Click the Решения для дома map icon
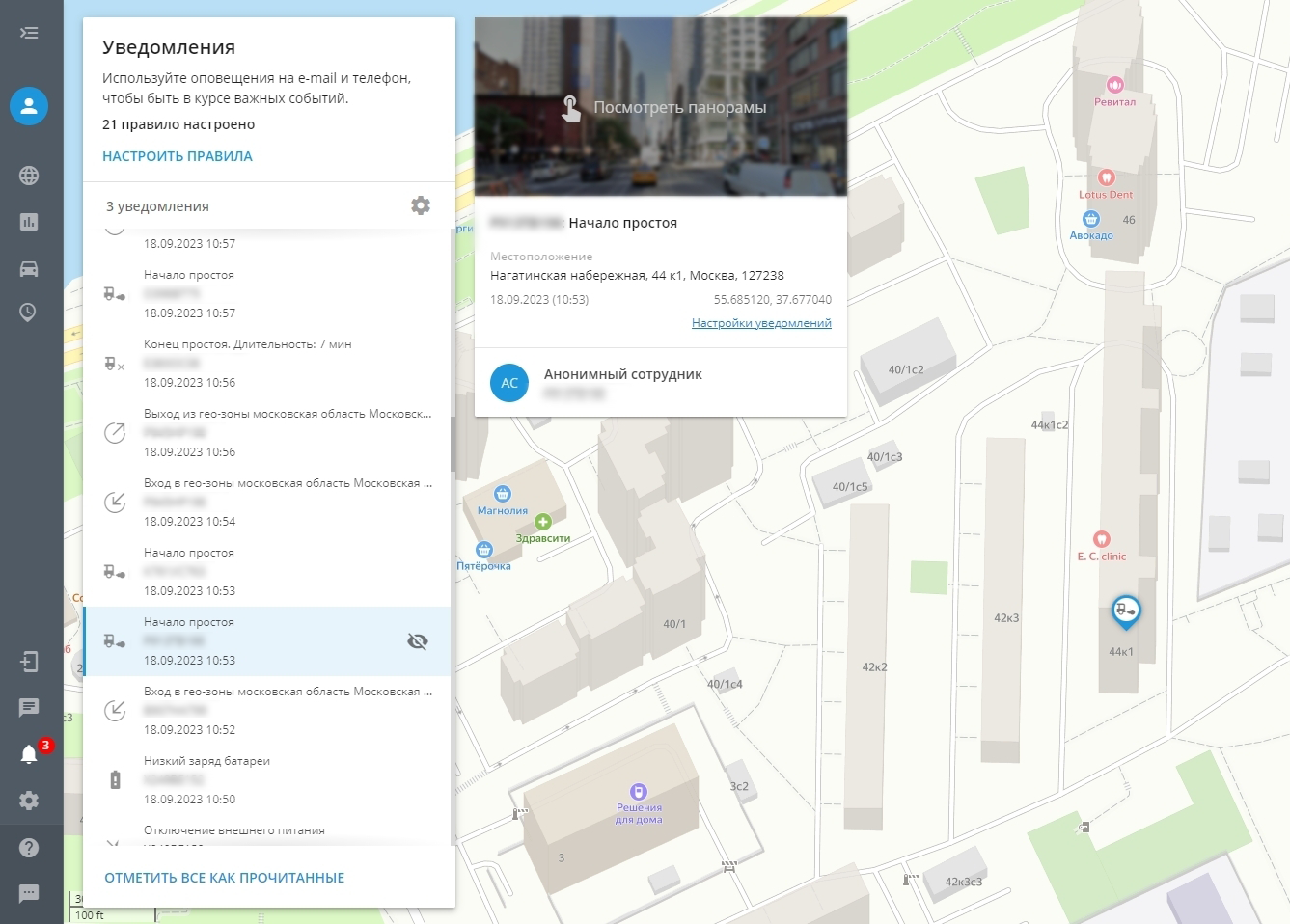 638,792
